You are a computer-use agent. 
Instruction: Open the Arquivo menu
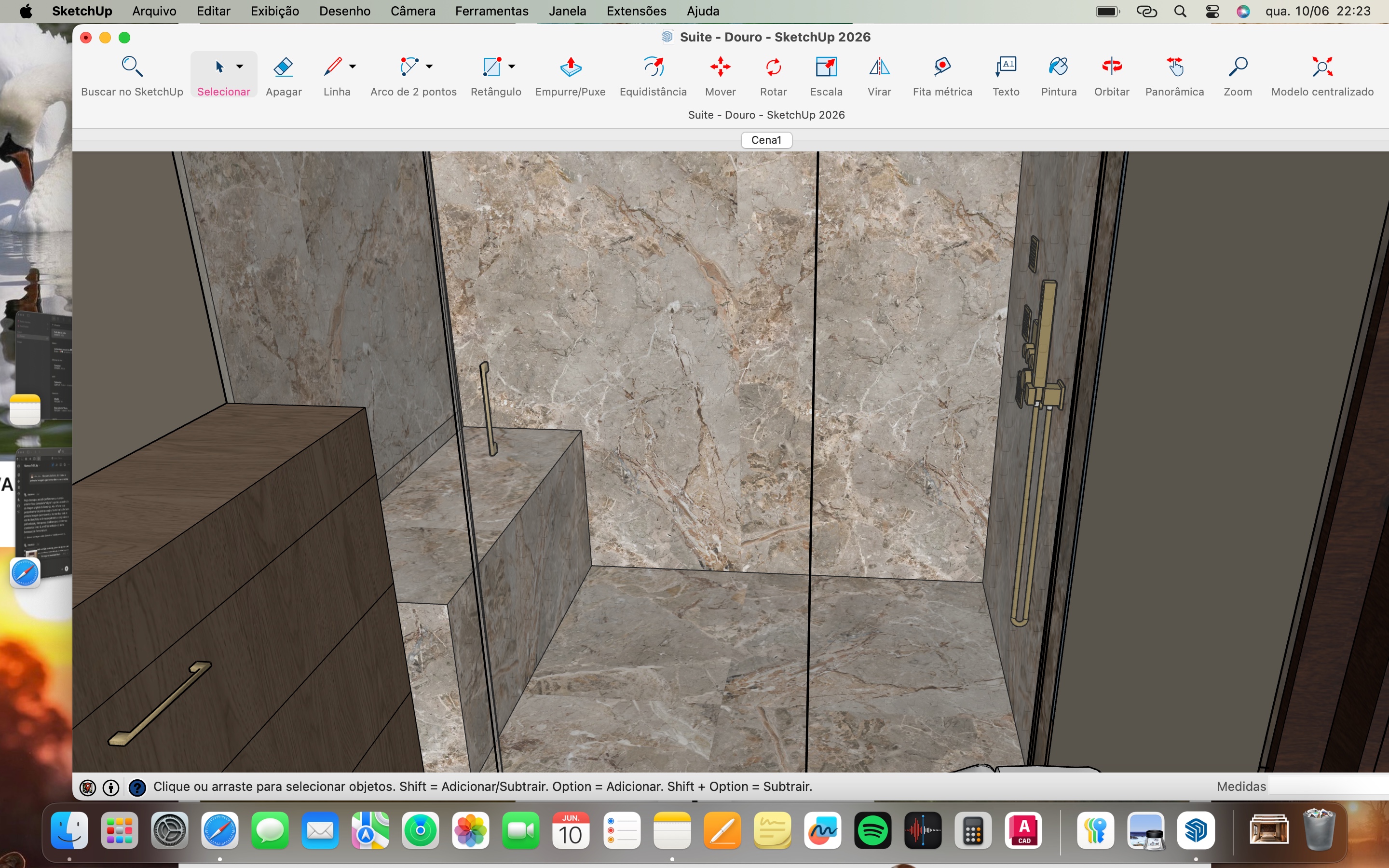coord(154,11)
